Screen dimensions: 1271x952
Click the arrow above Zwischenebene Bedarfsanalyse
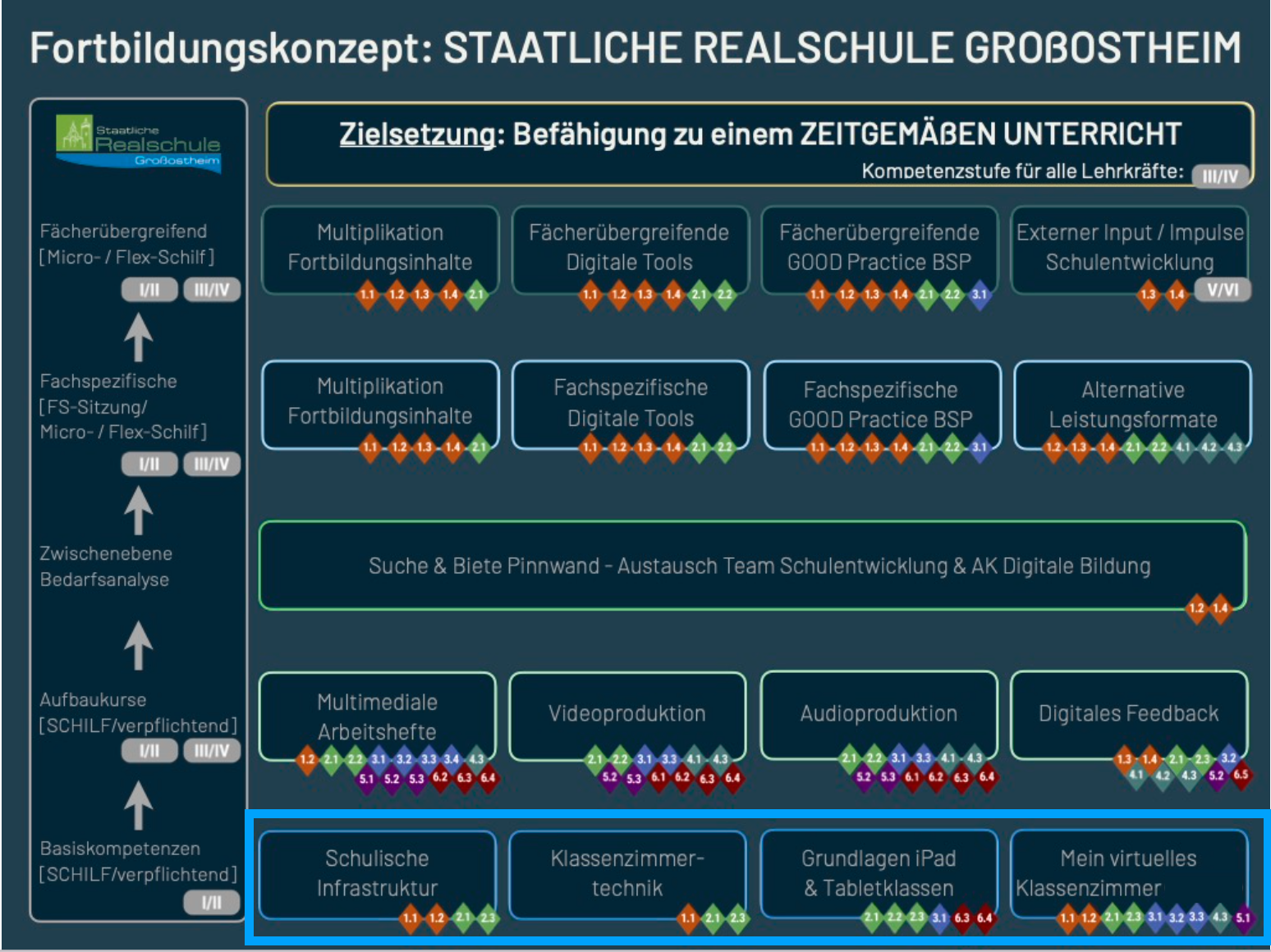click(138, 510)
